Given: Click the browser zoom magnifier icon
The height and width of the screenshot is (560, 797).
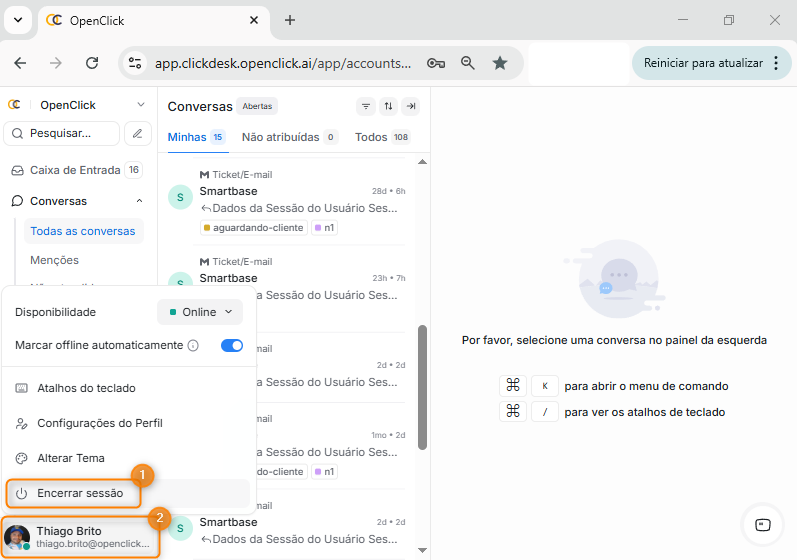Looking at the screenshot, I should pyautogui.click(x=467, y=63).
